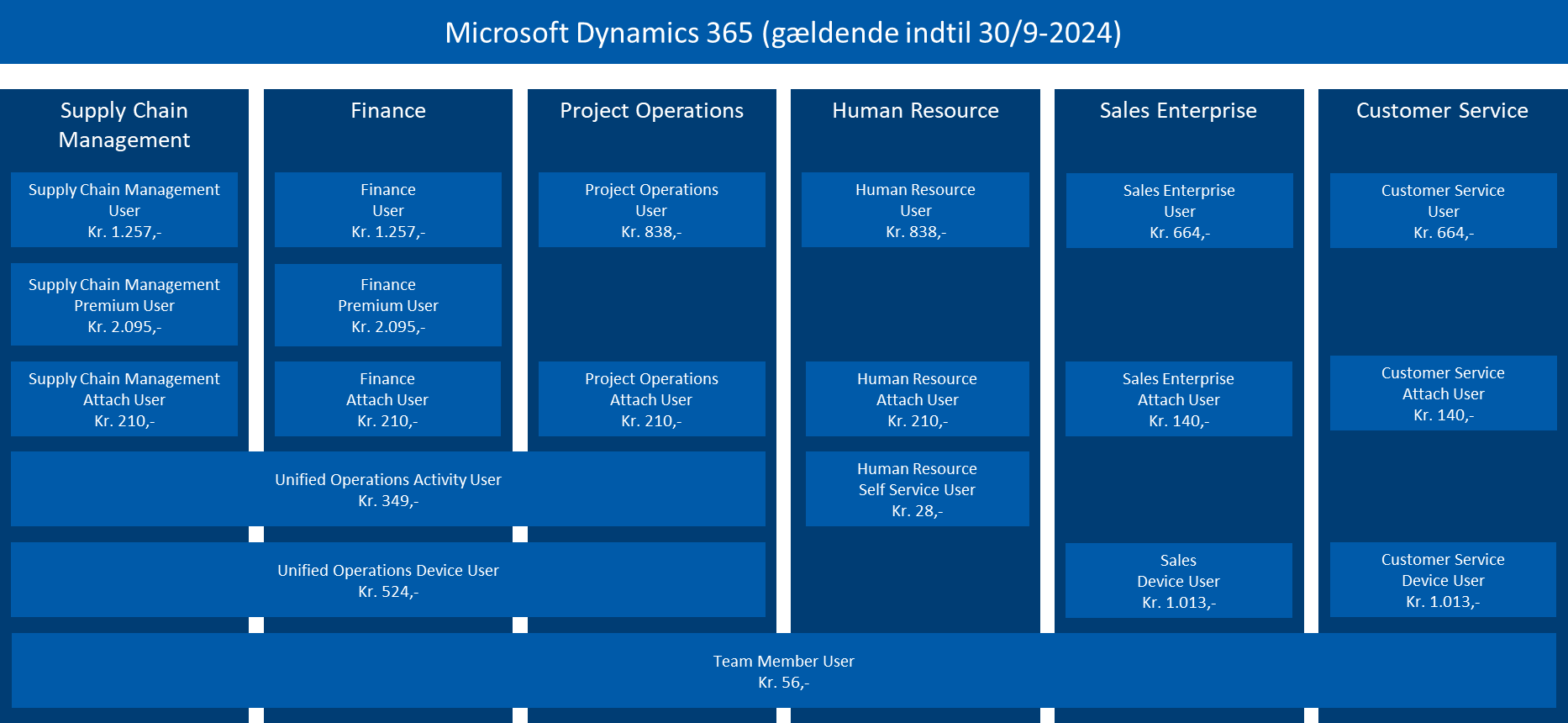Select the Finance User Kr. 1.257 tile
The image size is (1568, 723).
387,210
